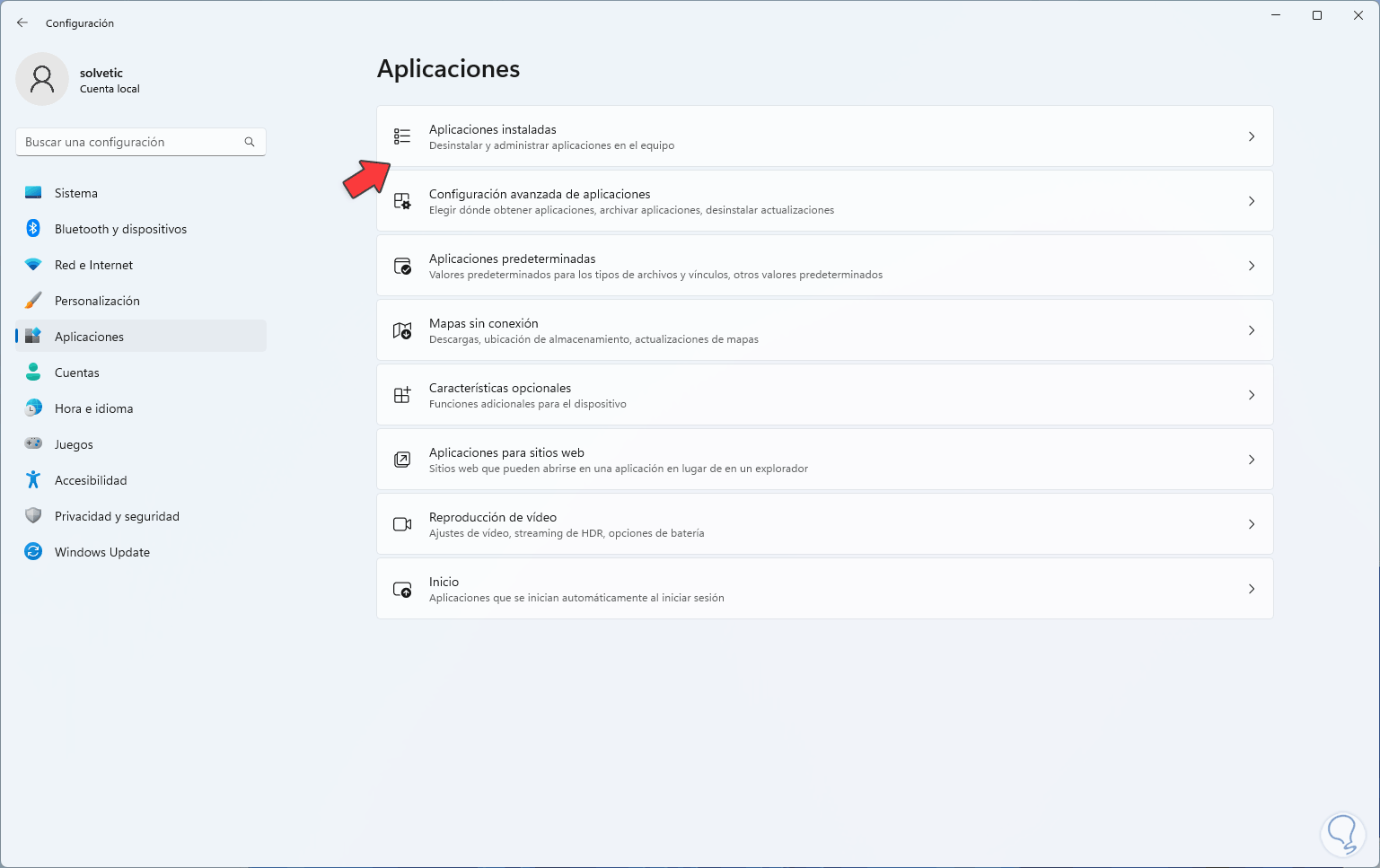This screenshot has height=868, width=1380.
Task: Select the Aplicaciones predeterminadas icon
Action: (x=401, y=266)
